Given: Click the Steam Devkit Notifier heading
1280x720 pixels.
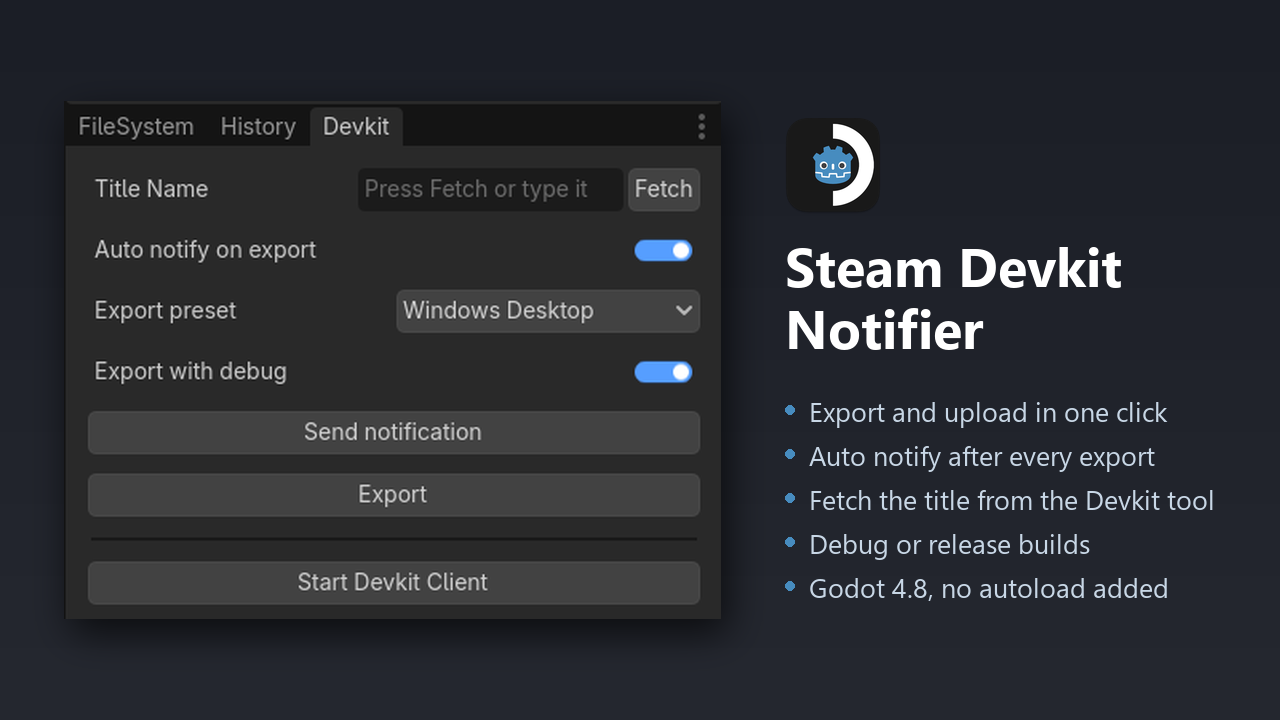Looking at the screenshot, I should 953,300.
